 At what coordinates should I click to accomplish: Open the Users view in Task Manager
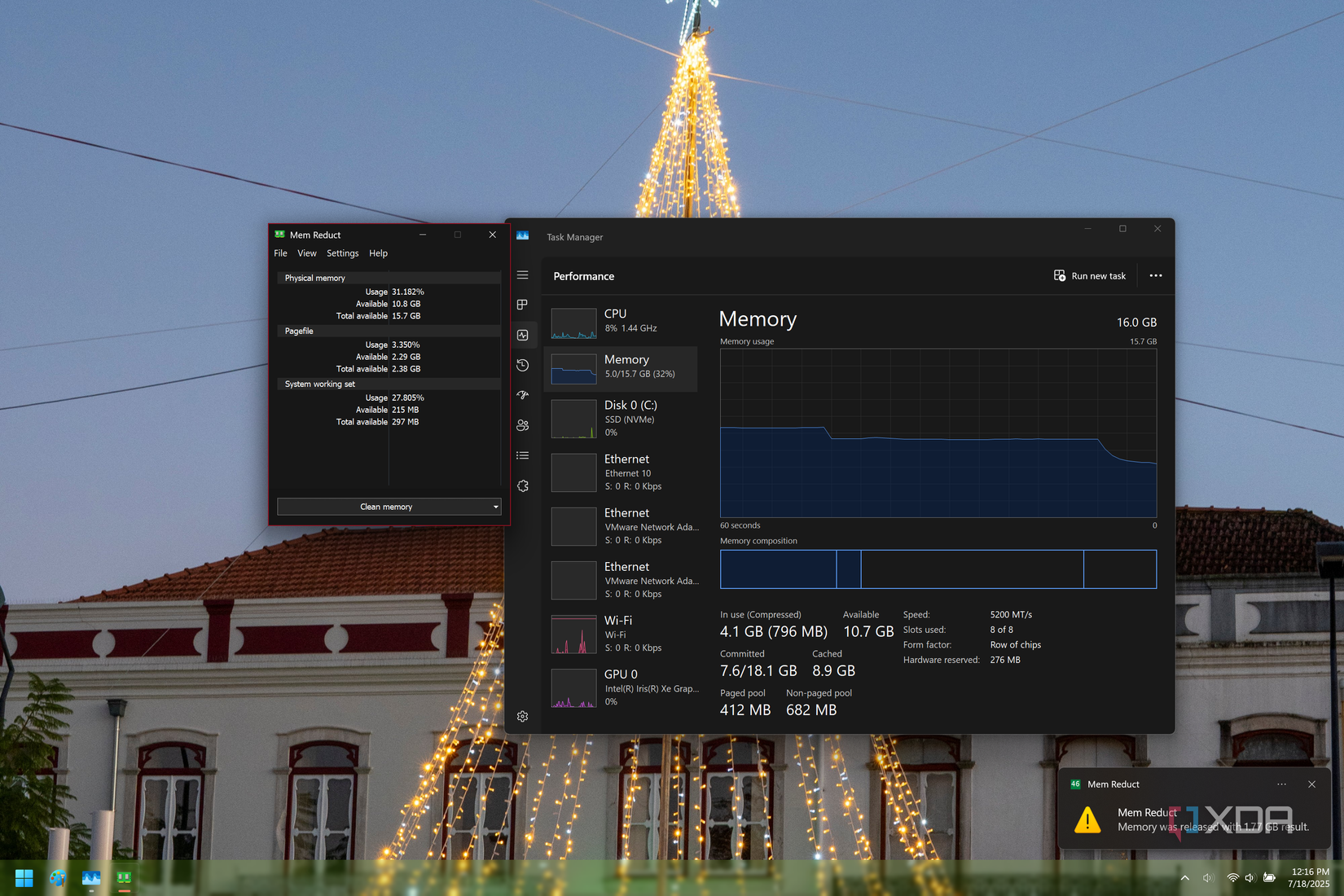(522, 425)
